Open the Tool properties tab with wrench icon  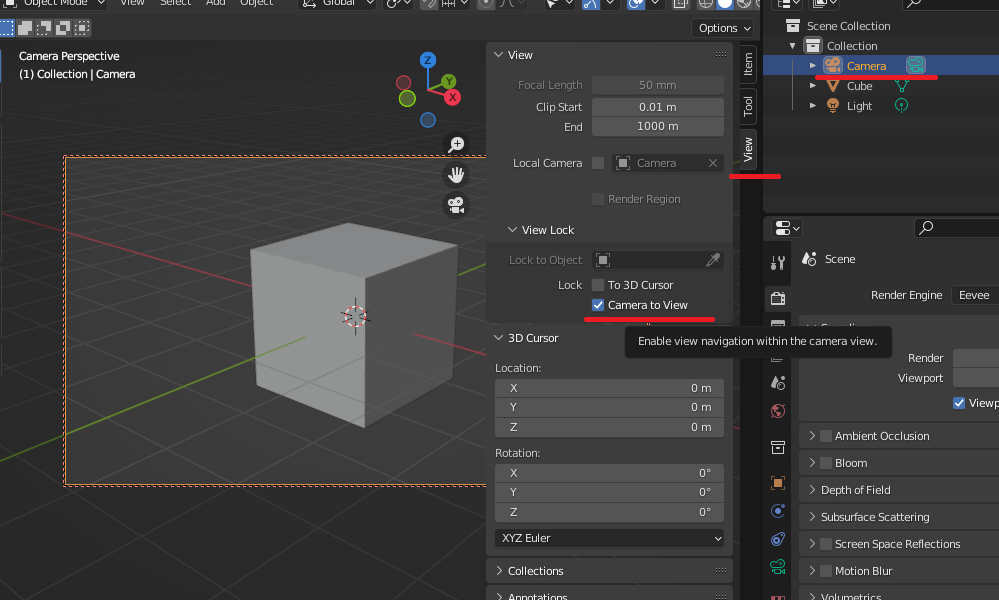[x=778, y=262]
